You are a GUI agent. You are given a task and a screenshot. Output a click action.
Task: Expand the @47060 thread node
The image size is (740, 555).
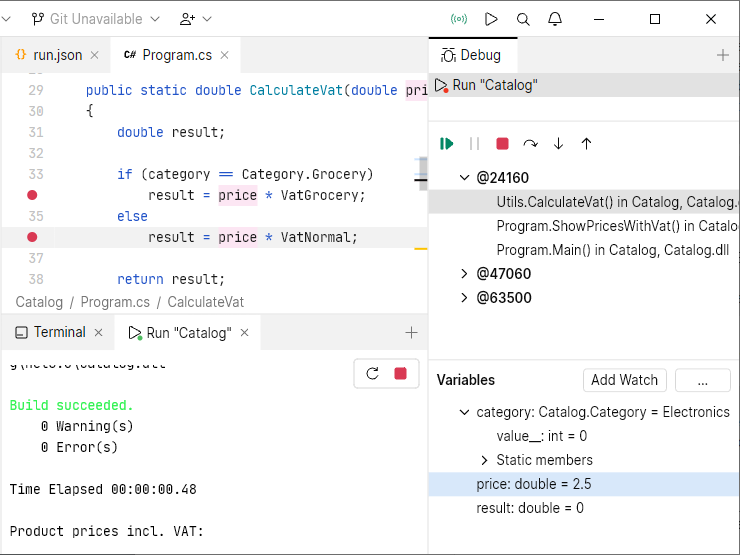[x=464, y=274]
